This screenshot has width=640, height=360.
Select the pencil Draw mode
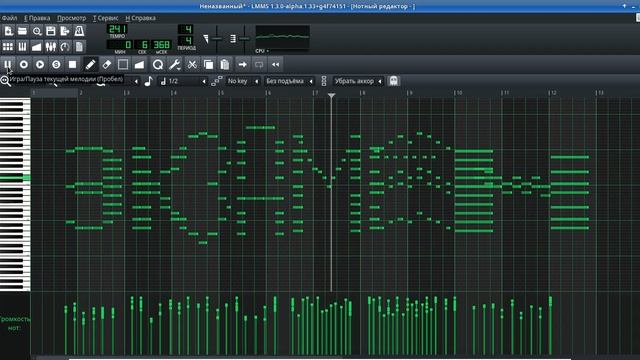(90, 64)
